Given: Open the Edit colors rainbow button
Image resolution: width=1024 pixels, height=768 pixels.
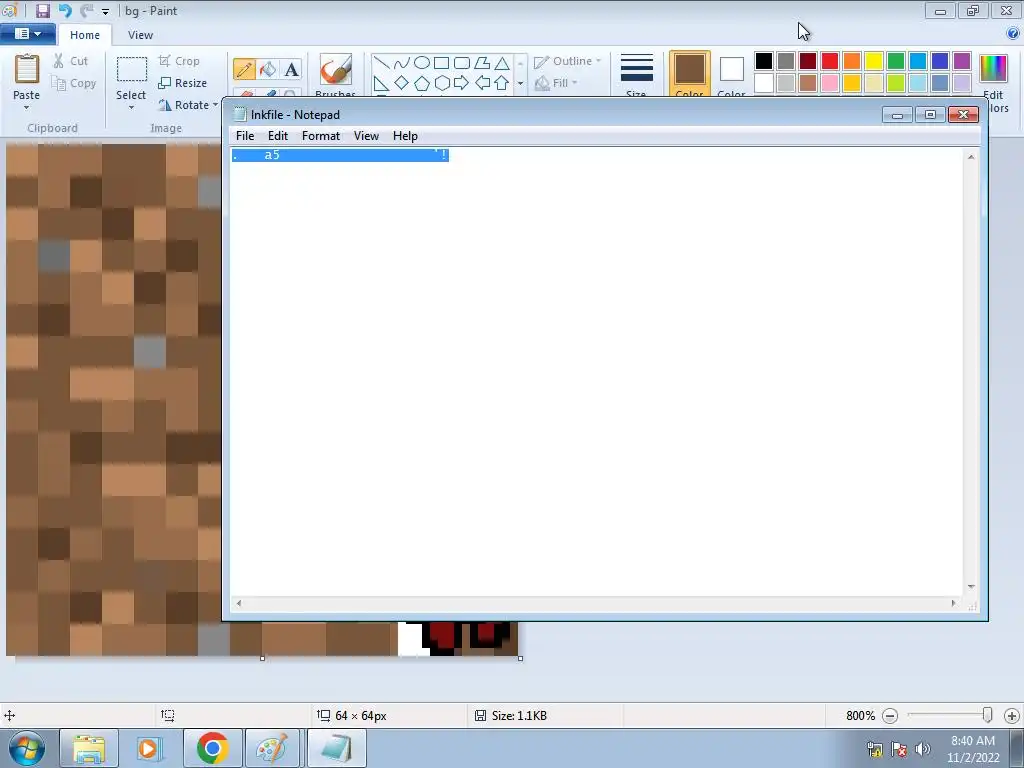Looking at the screenshot, I should (x=994, y=83).
